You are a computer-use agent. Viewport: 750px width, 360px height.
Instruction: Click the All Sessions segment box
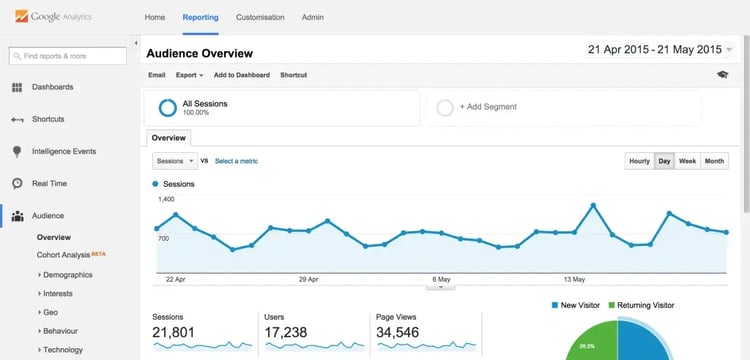[x=282, y=108]
